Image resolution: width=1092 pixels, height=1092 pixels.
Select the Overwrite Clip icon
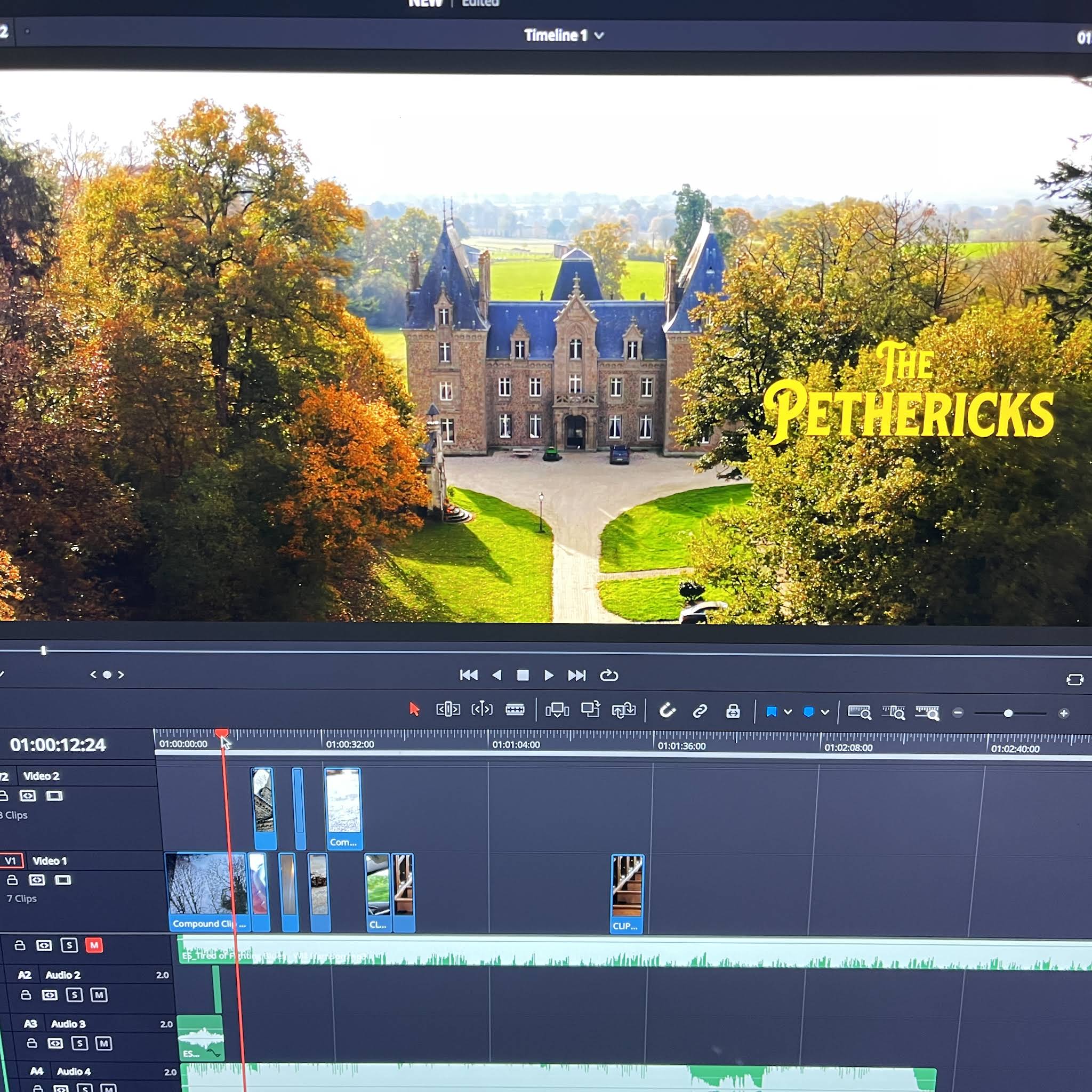(591, 709)
